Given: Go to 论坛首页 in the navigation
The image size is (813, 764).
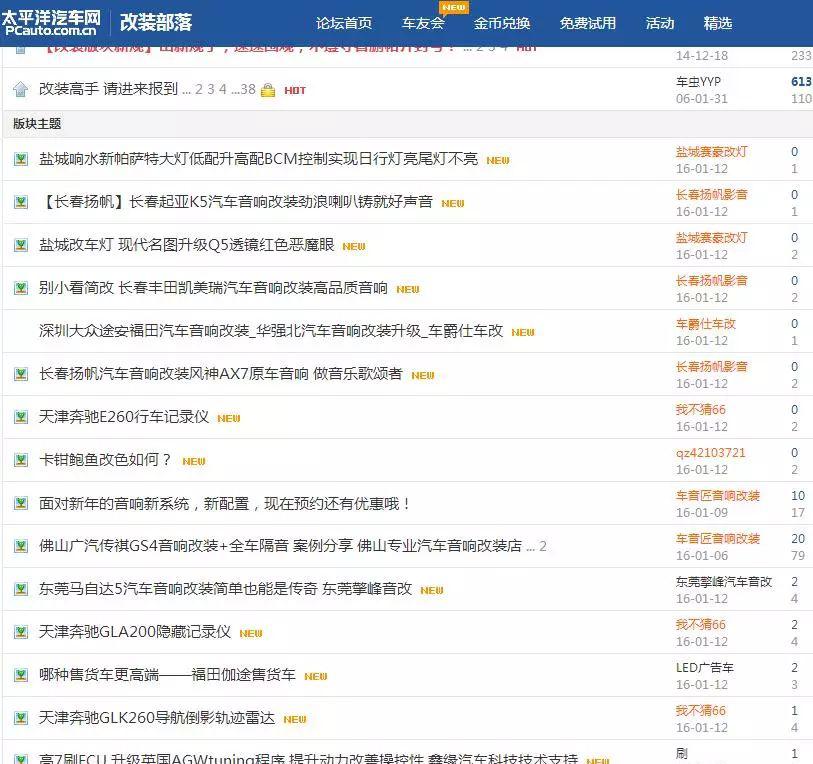Looking at the screenshot, I should tap(344, 23).
